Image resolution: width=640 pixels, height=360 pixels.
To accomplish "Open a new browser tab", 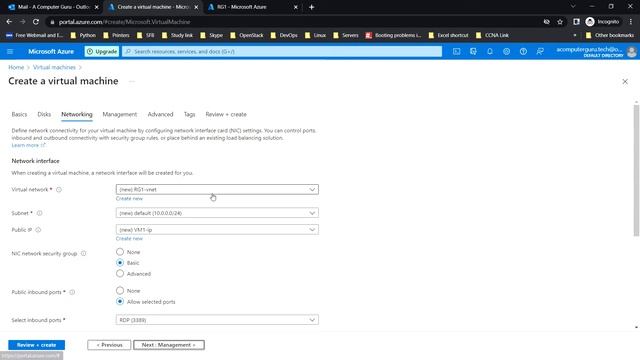I will point(311,7).
